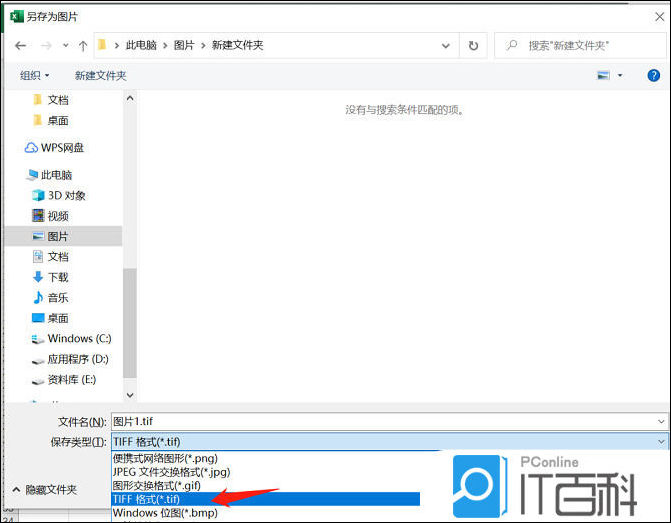Click the magnifier search icon
Screen dimensions: 671x523
511,45
